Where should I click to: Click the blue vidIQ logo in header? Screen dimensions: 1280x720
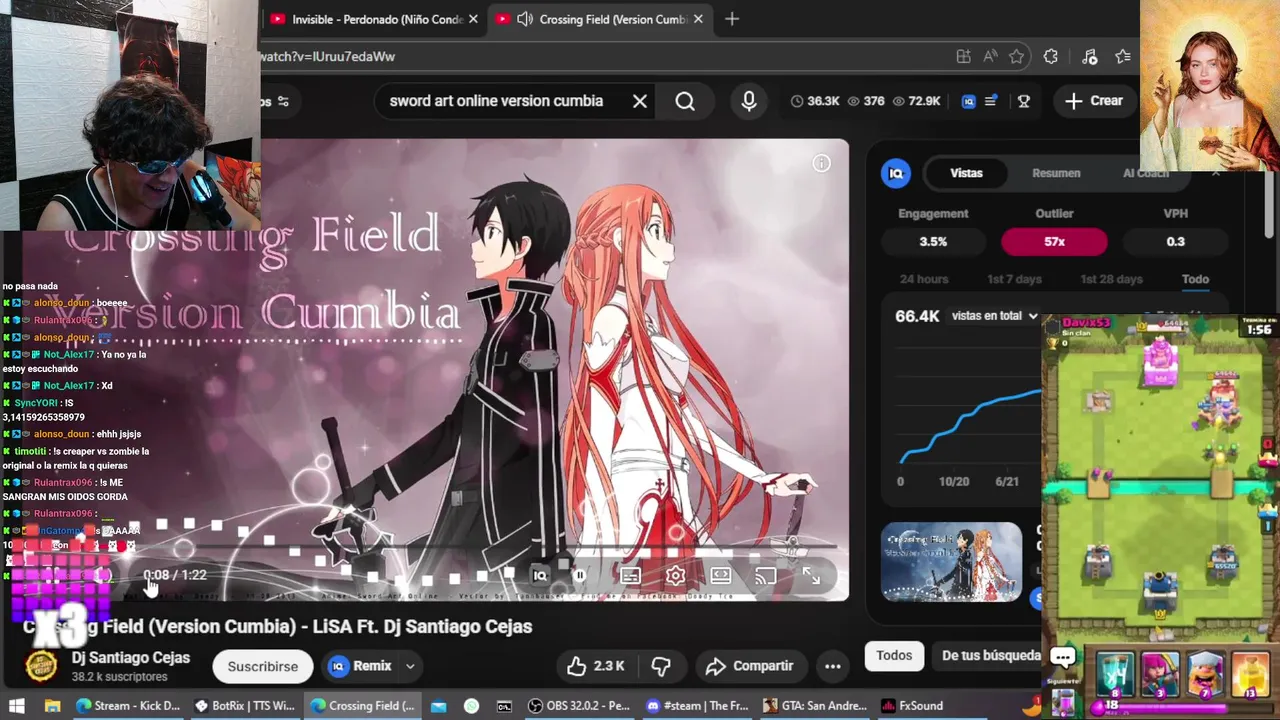coord(968,101)
